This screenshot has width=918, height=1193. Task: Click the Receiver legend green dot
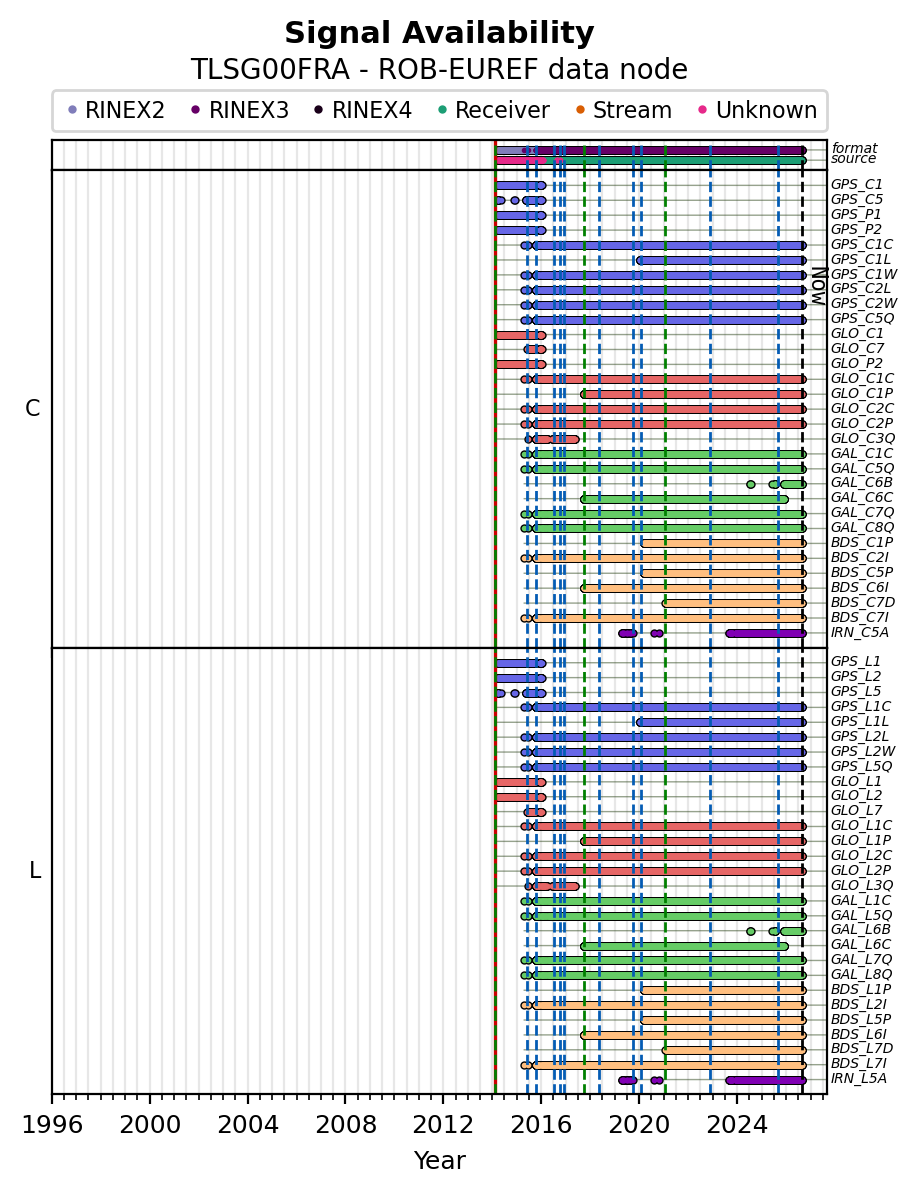442,110
